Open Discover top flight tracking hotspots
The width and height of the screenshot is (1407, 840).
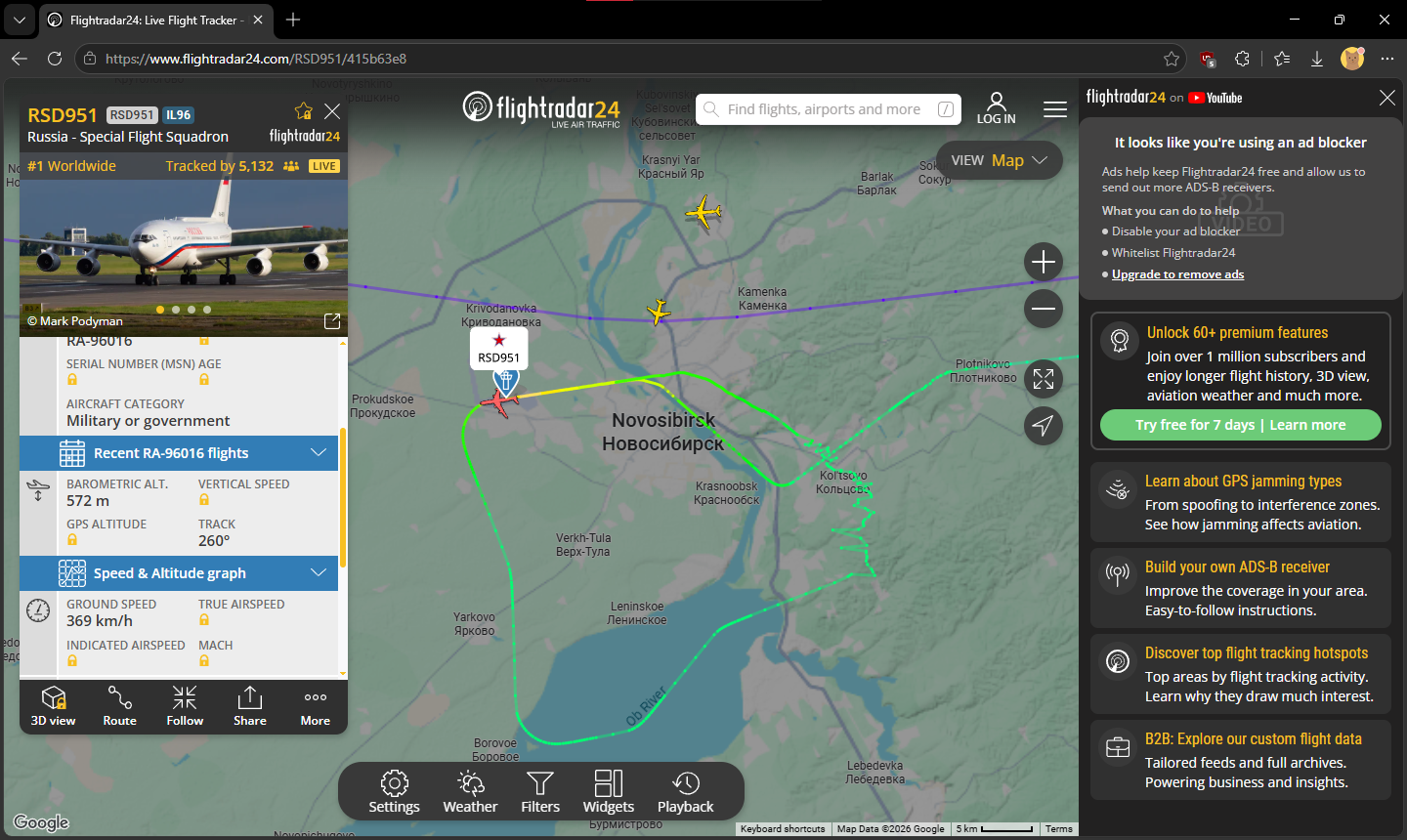[1241, 674]
